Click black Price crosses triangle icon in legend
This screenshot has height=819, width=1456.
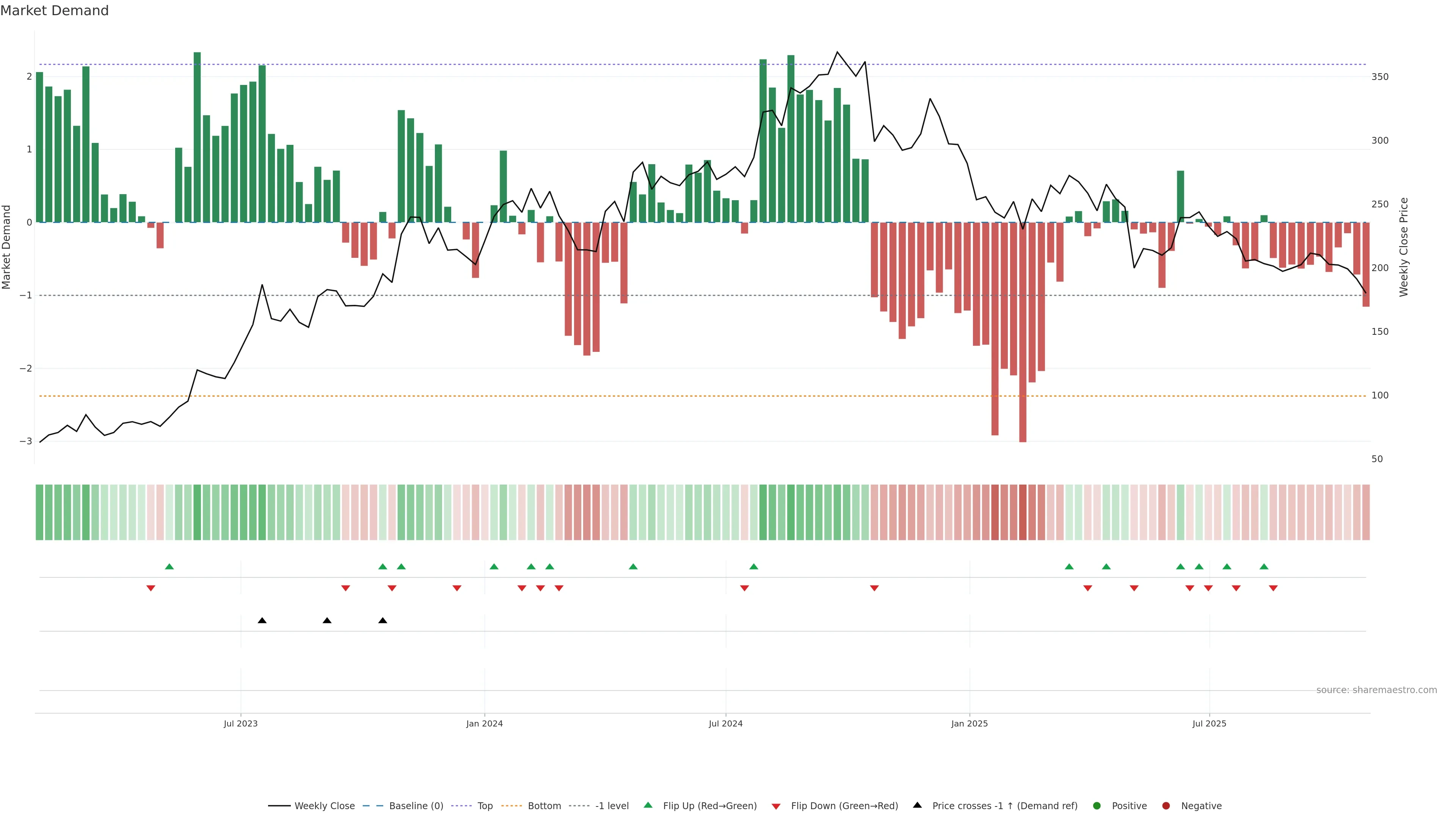tap(917, 805)
